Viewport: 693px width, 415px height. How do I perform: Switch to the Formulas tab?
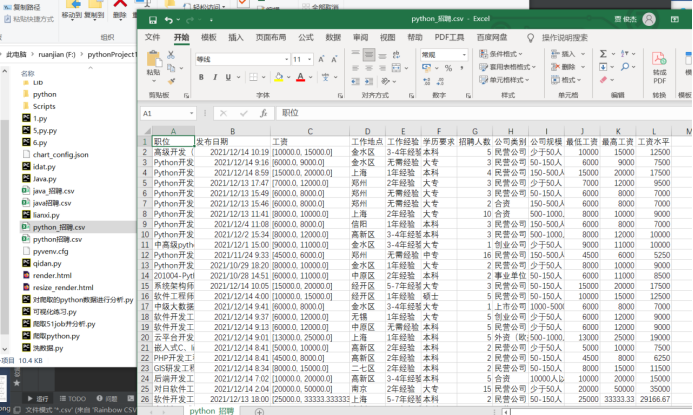306,38
